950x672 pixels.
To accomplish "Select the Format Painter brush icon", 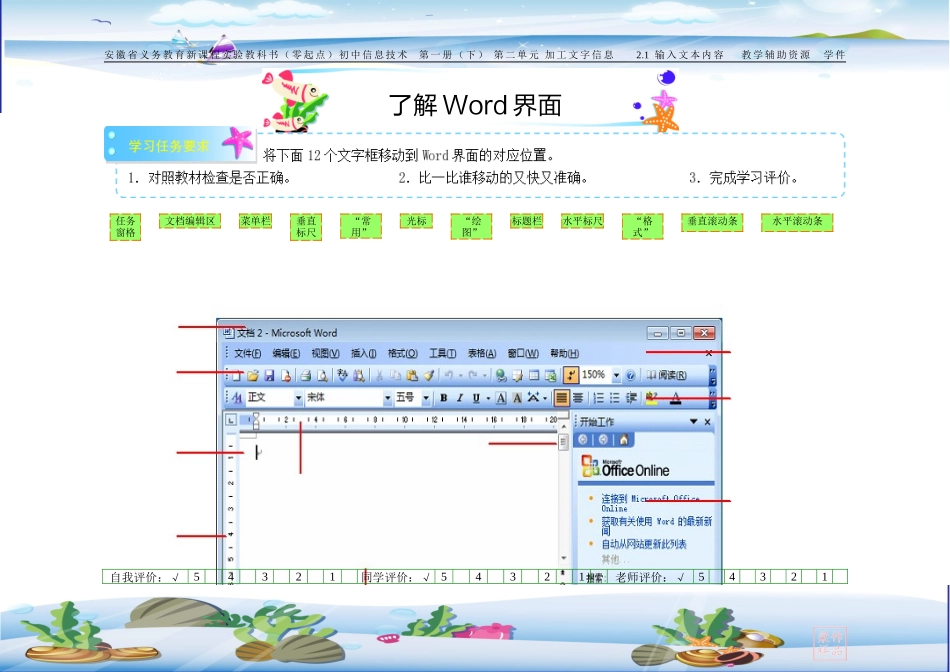I will click(428, 376).
